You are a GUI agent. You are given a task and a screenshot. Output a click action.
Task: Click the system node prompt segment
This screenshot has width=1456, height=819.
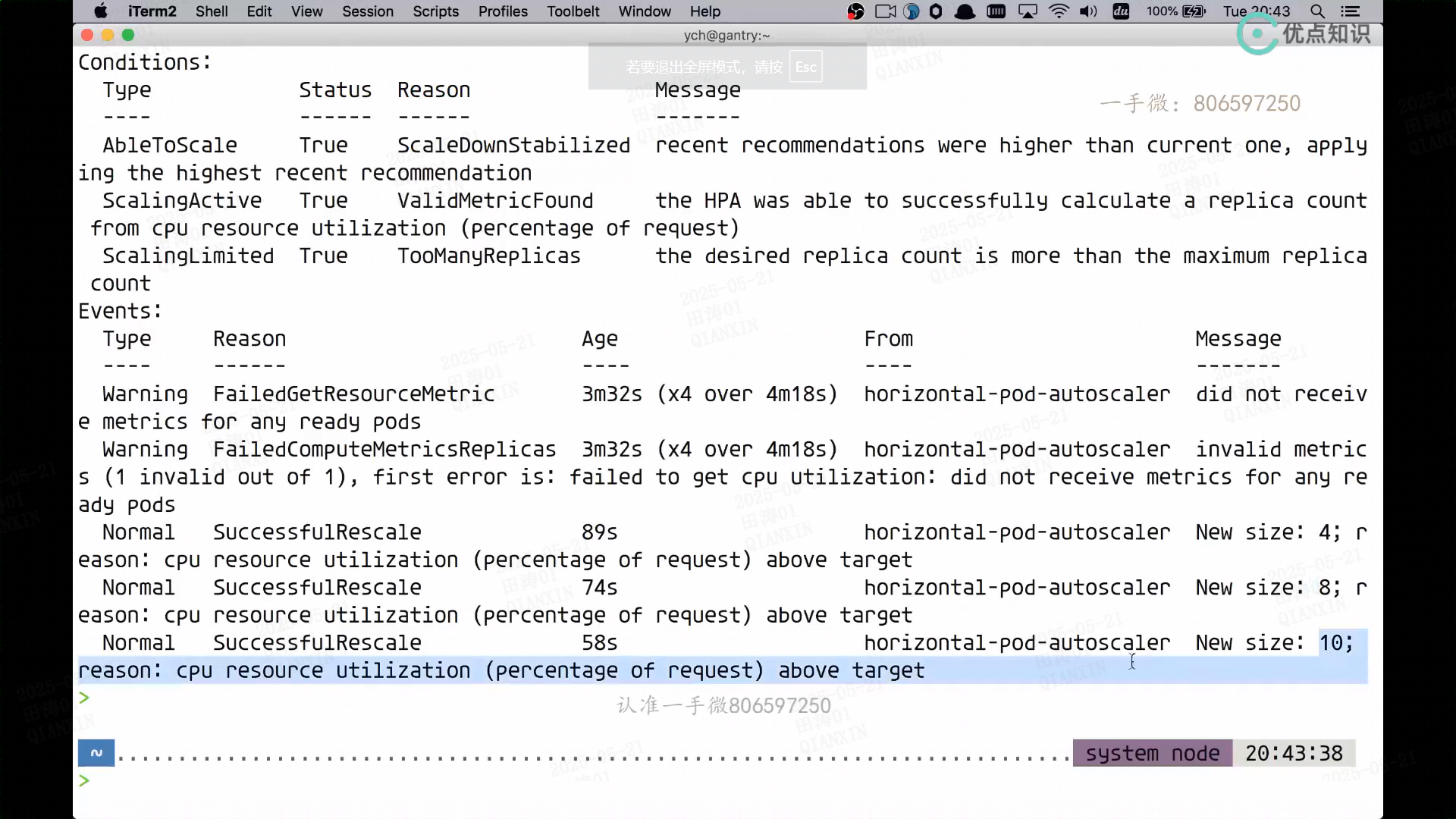click(1152, 753)
